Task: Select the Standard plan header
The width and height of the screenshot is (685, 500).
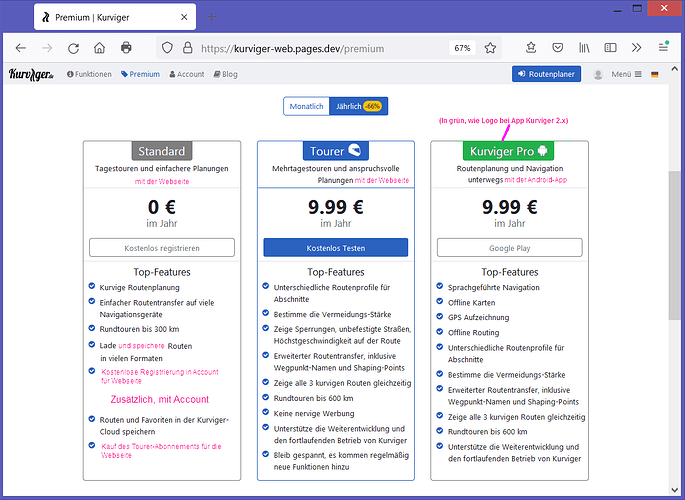Action: tap(162, 151)
